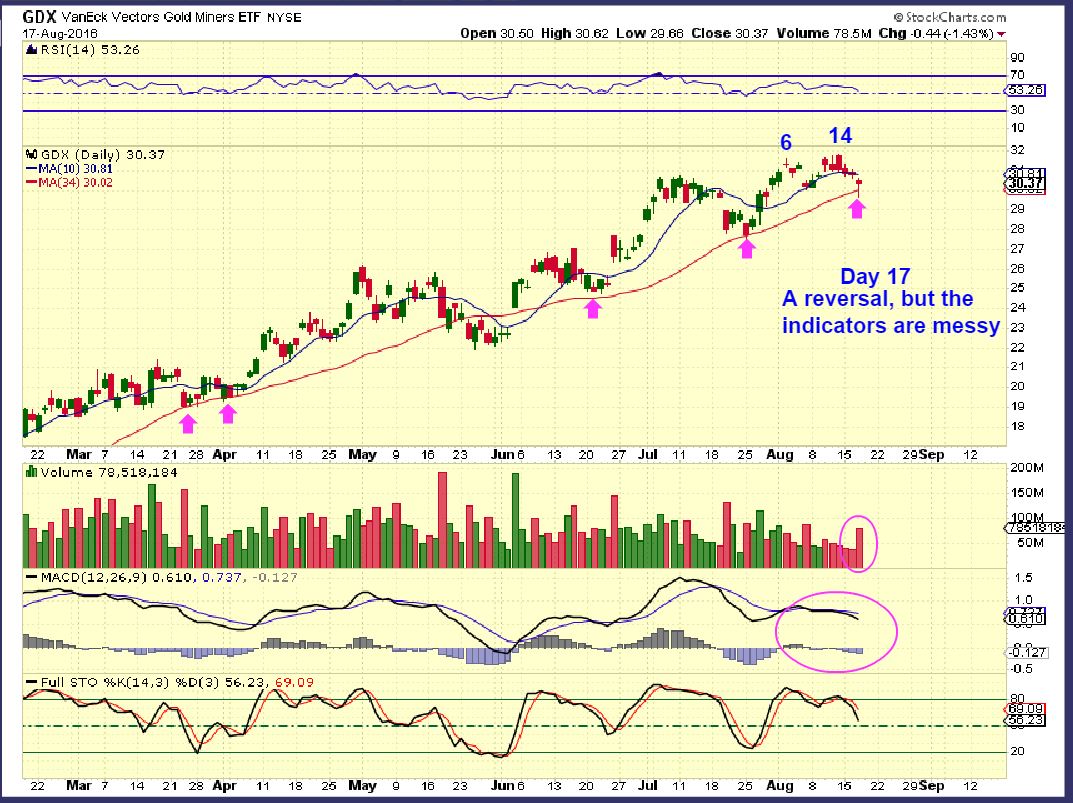This screenshot has height=803, width=1073.
Task: Click the 150M level on the volume axis
Action: [x=1026, y=493]
